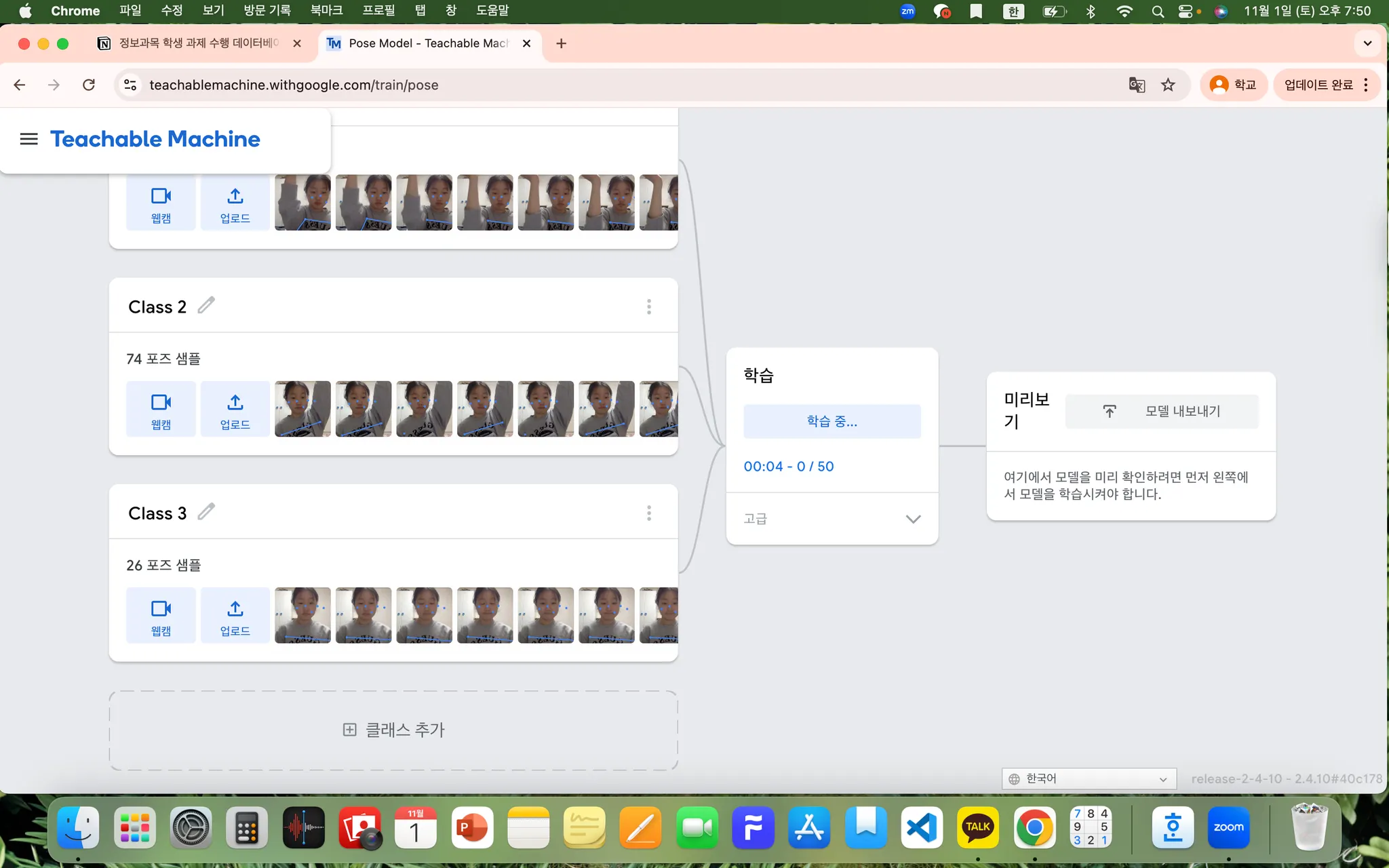Click the Google Translate icon in address bar

click(1137, 85)
